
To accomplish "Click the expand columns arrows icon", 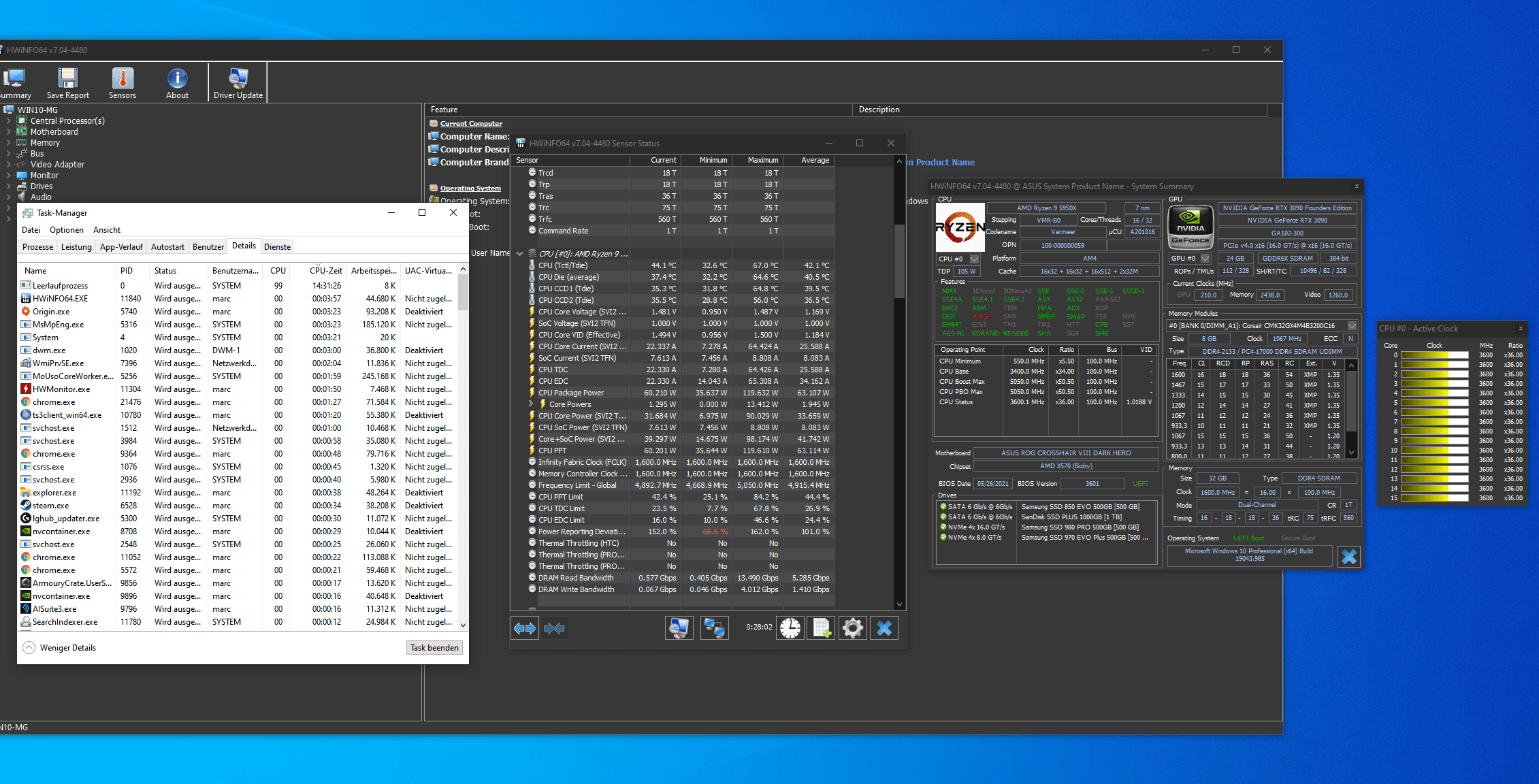I will click(525, 628).
